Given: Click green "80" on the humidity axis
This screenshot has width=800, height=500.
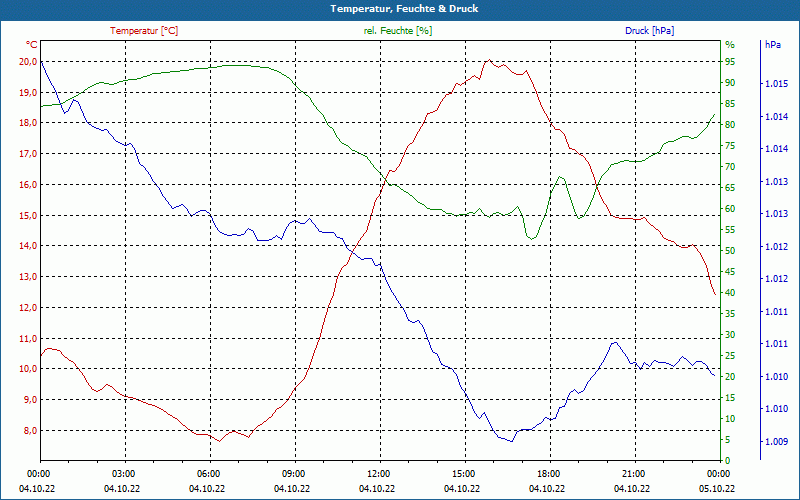Looking at the screenshot, I should tap(730, 124).
